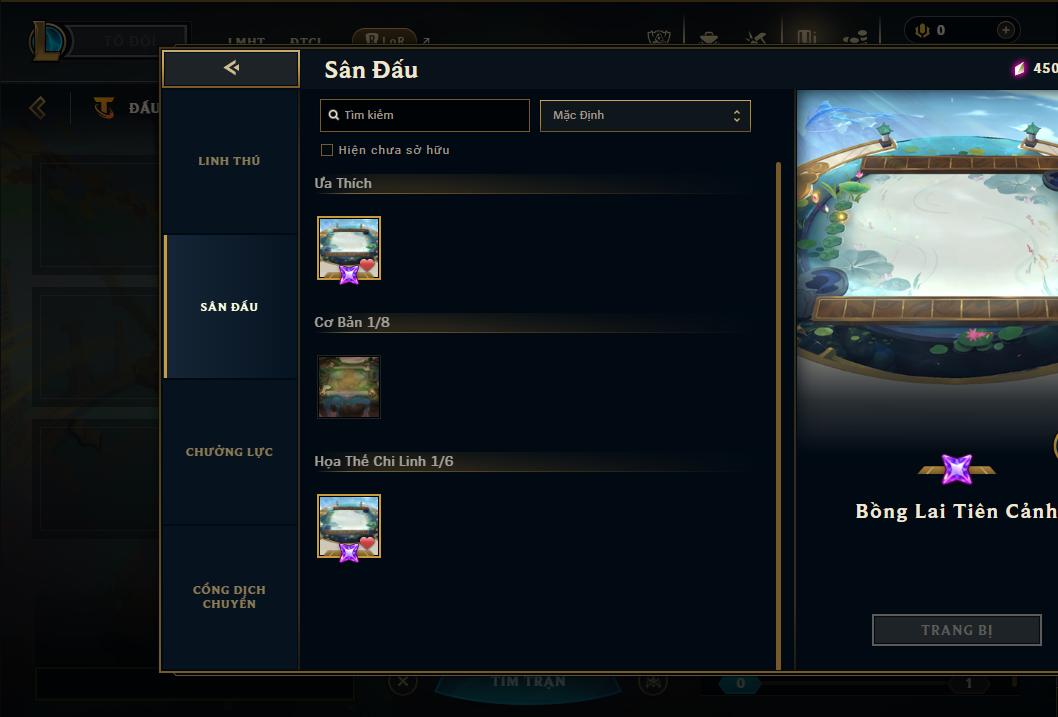Click the magnifier icon in the Tìm kiếm box
This screenshot has width=1058, height=717.
pos(333,115)
